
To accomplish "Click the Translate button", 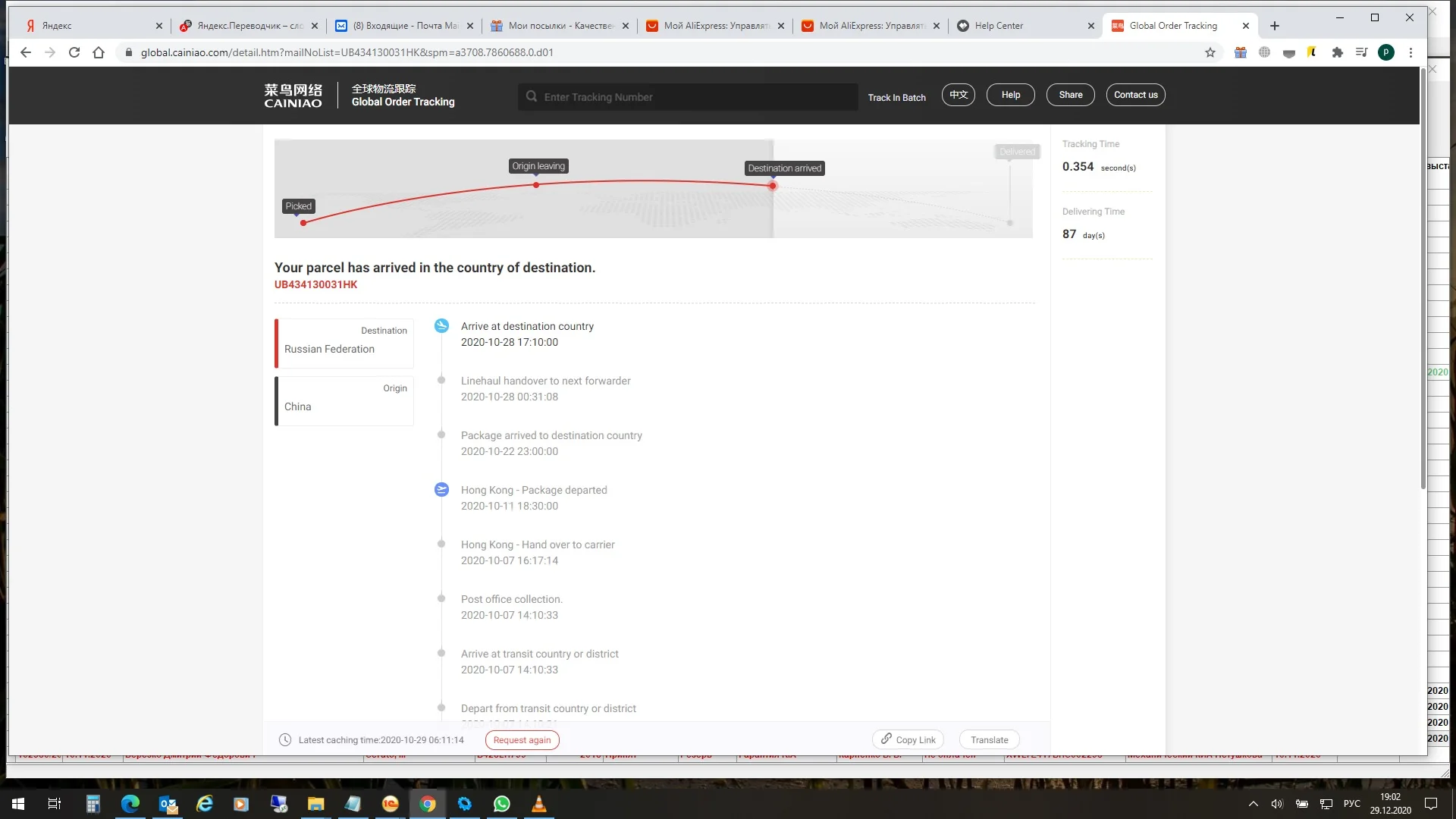I will click(989, 740).
